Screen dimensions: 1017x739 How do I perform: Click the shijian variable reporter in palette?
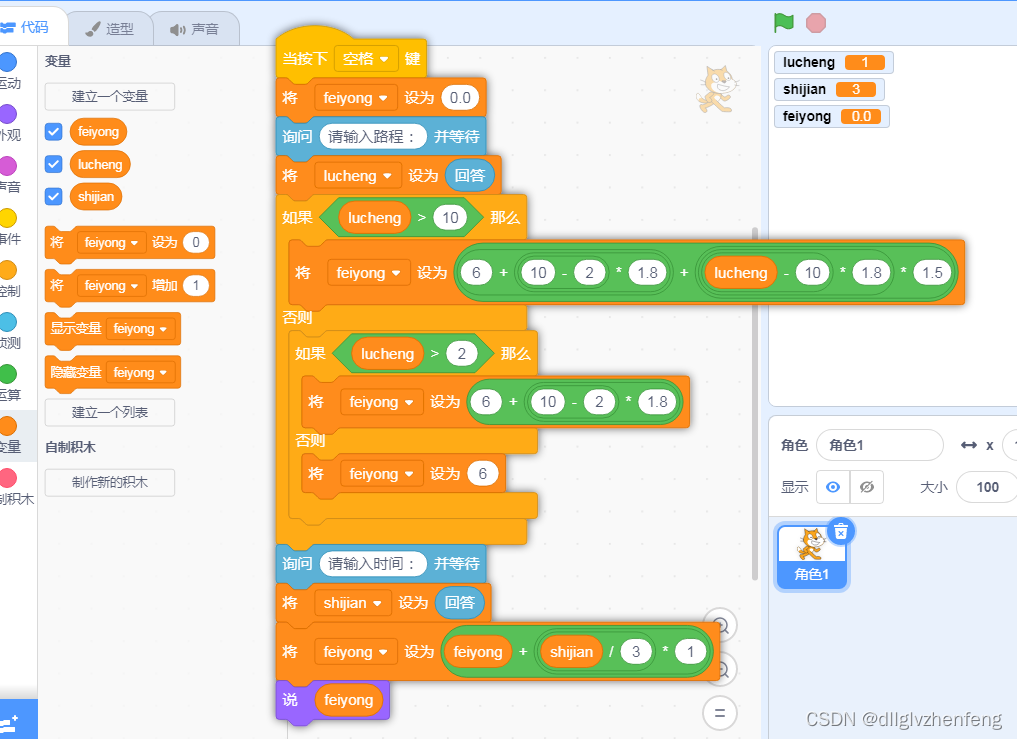click(95, 197)
